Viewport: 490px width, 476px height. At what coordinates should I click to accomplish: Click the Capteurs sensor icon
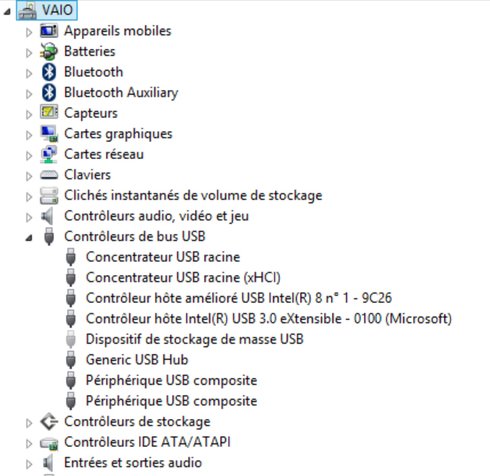tap(49, 112)
